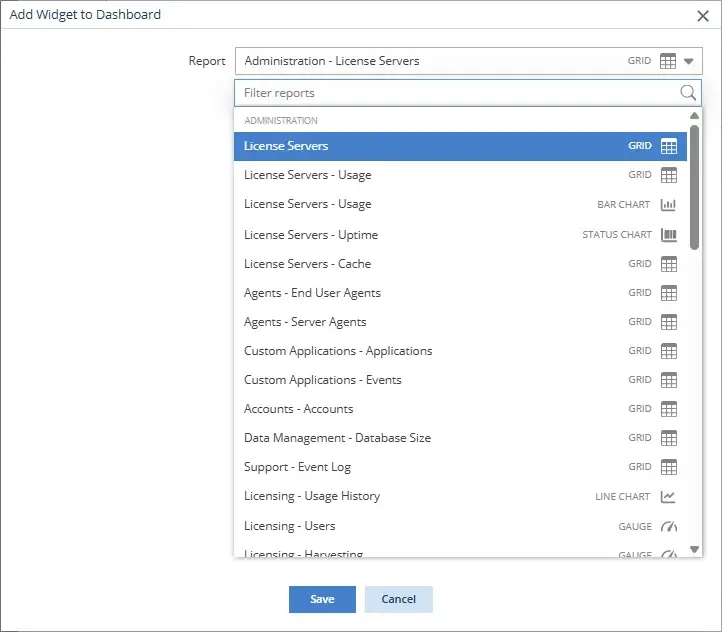Click gauge icon for Licensing - Users
This screenshot has width=722, height=632.
click(669, 526)
